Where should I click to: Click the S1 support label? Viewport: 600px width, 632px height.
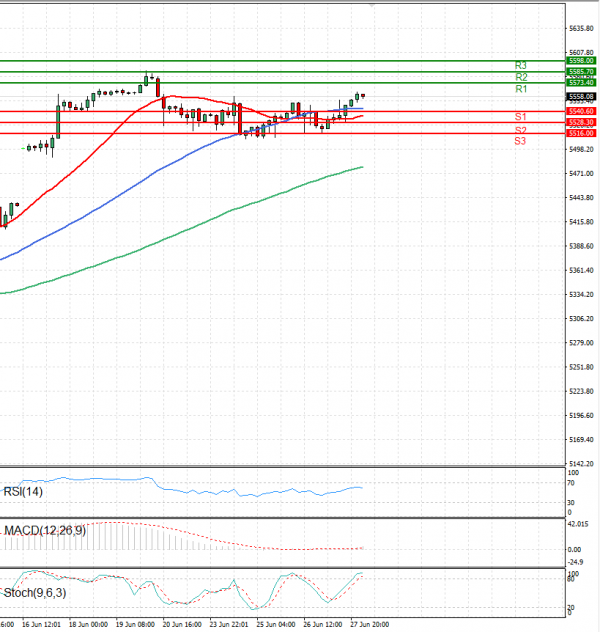520,117
